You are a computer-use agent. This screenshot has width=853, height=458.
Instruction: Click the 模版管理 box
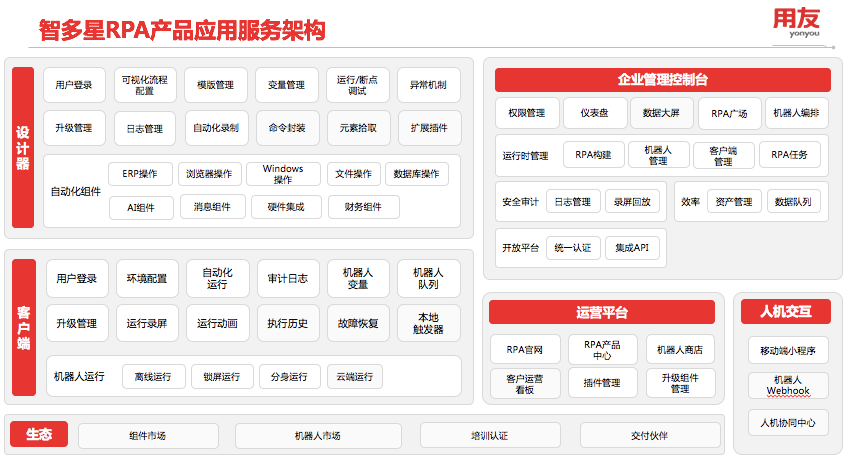[215, 85]
